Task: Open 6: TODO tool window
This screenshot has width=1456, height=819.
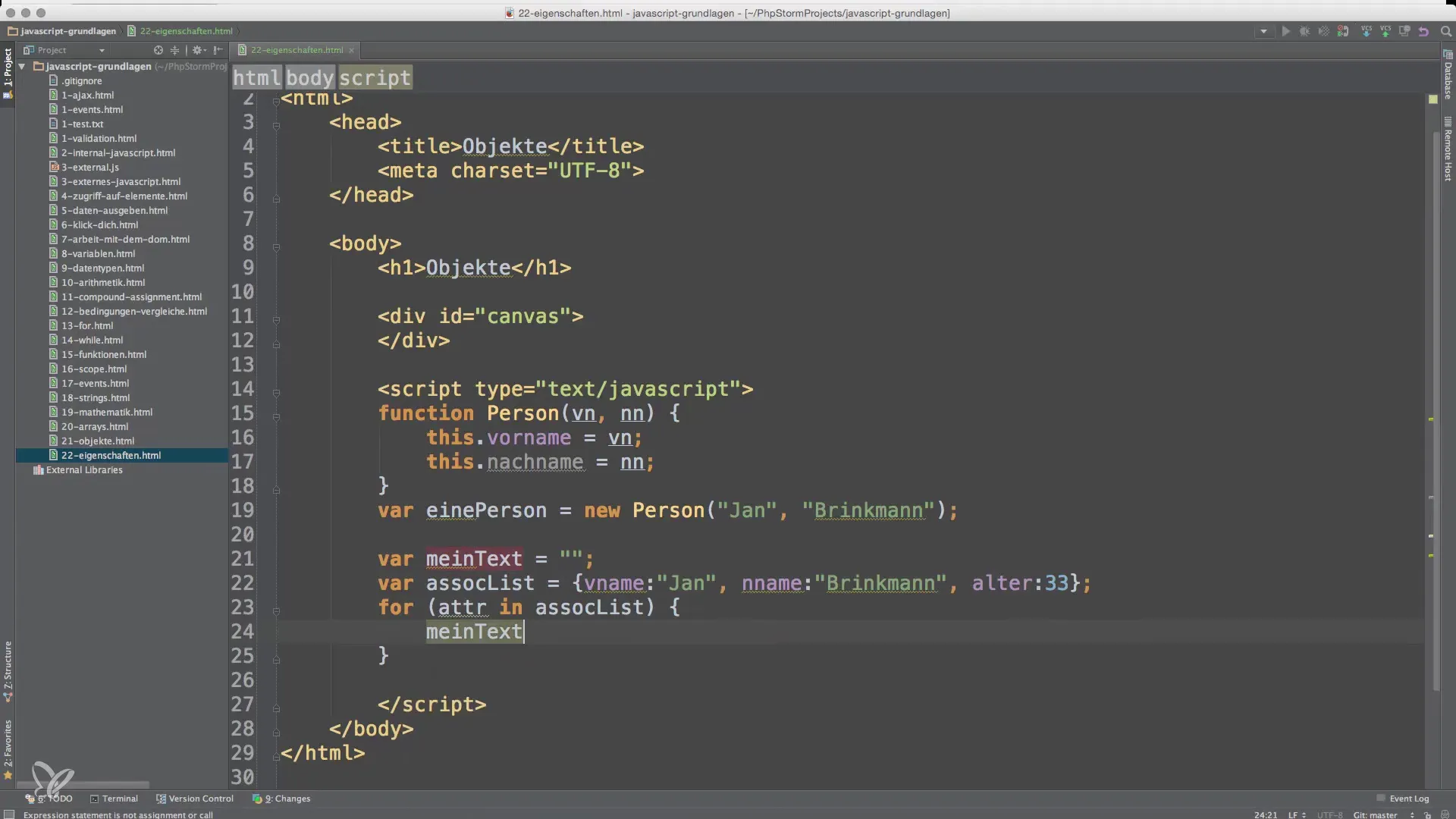Action: pyautogui.click(x=49, y=799)
